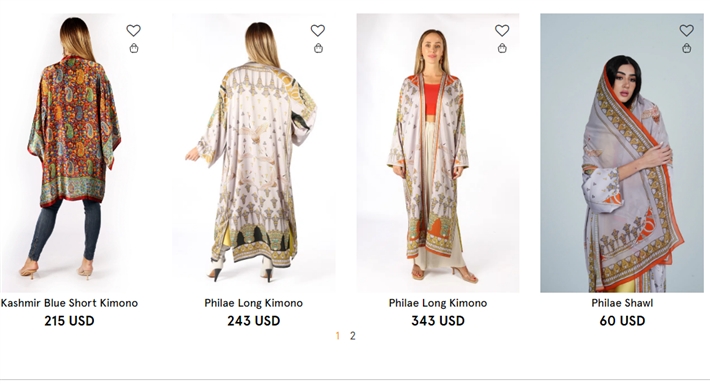The width and height of the screenshot is (710, 384).
Task: View front-view Philae Long Kimono photo
Action: click(438, 153)
